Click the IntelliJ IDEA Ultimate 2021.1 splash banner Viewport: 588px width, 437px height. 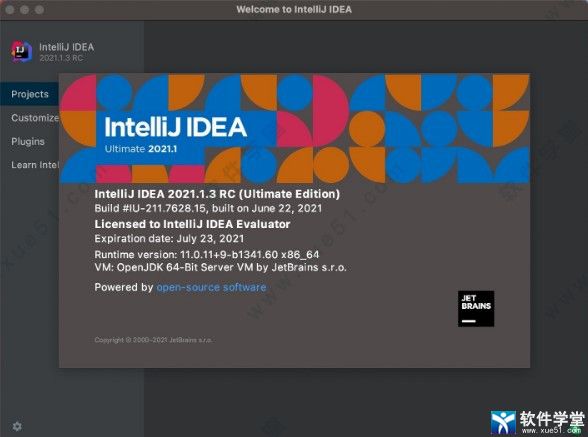coord(294,128)
